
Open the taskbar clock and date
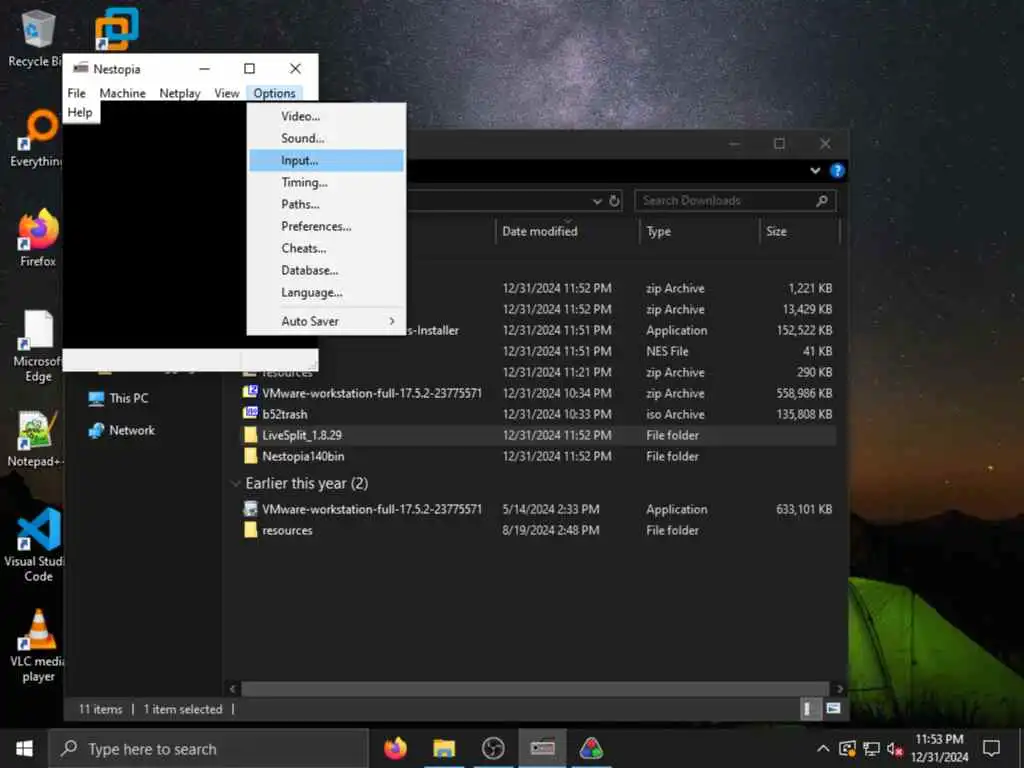click(939, 748)
